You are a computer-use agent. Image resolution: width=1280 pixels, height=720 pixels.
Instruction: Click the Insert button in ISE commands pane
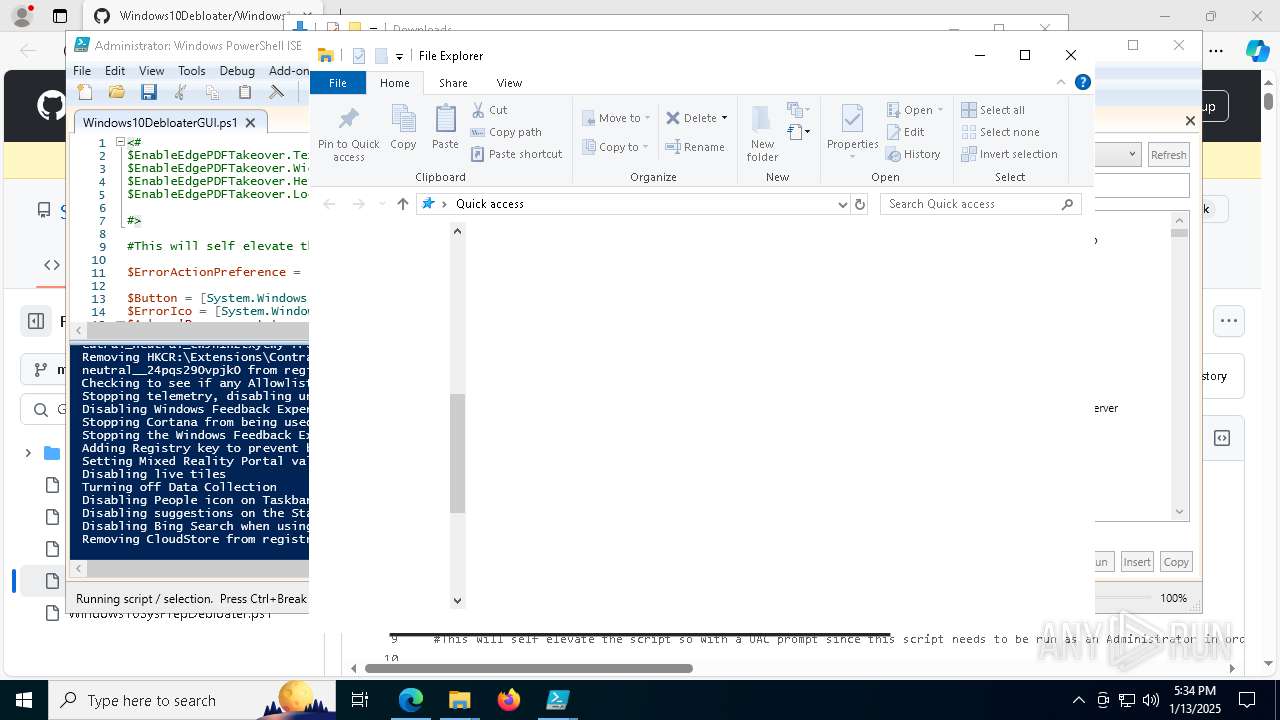tap(1137, 562)
